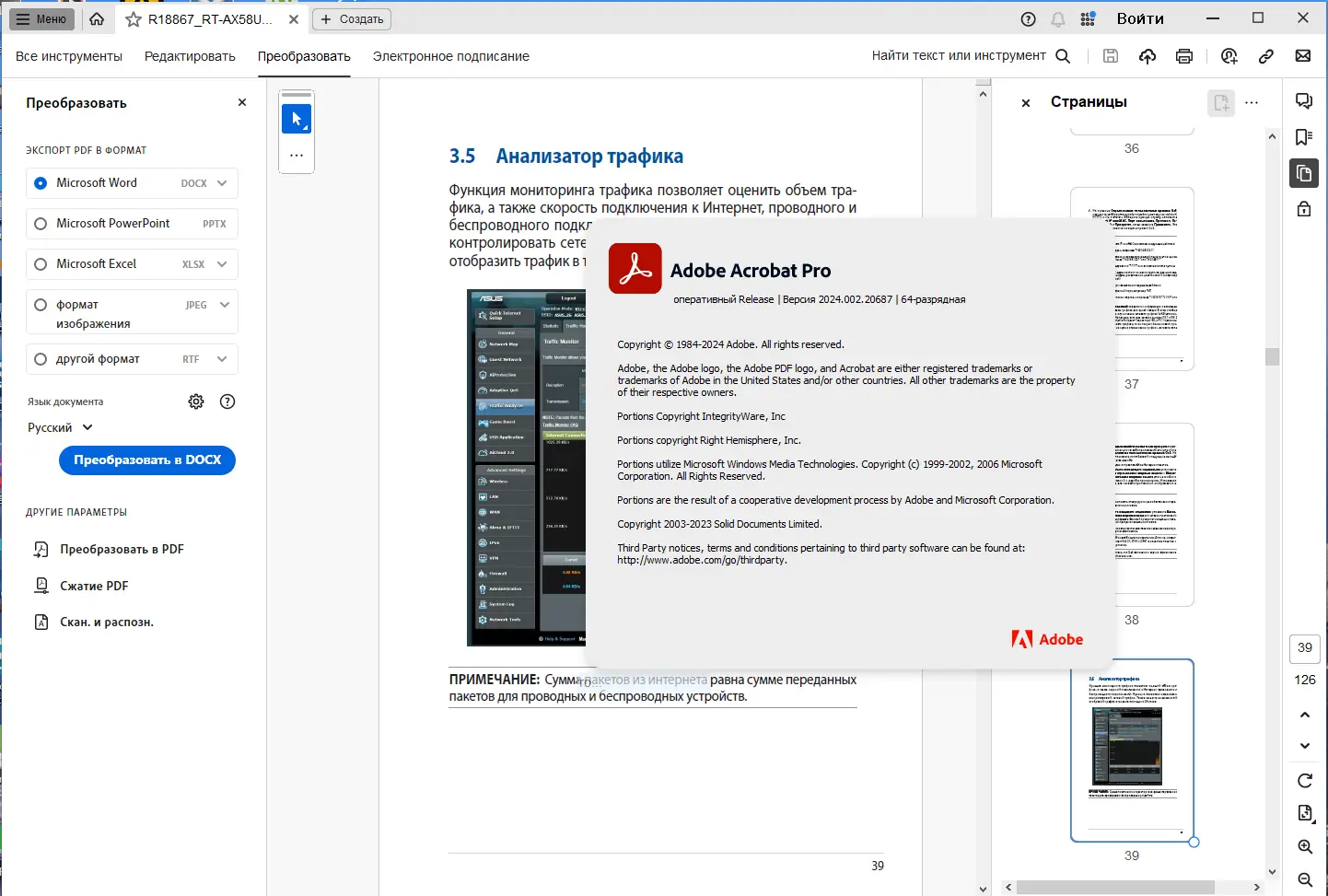The height and width of the screenshot is (896, 1328).
Task: Close the Преобразовать side panel
Action: 242,103
